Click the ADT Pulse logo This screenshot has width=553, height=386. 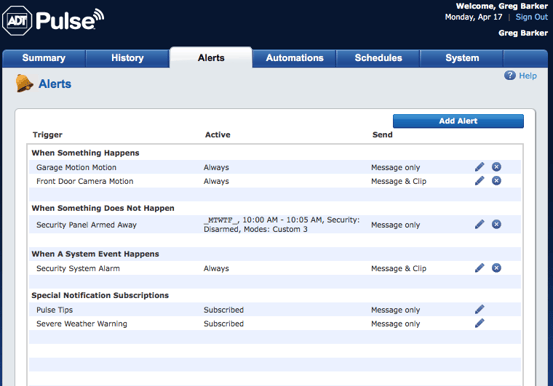(53, 20)
